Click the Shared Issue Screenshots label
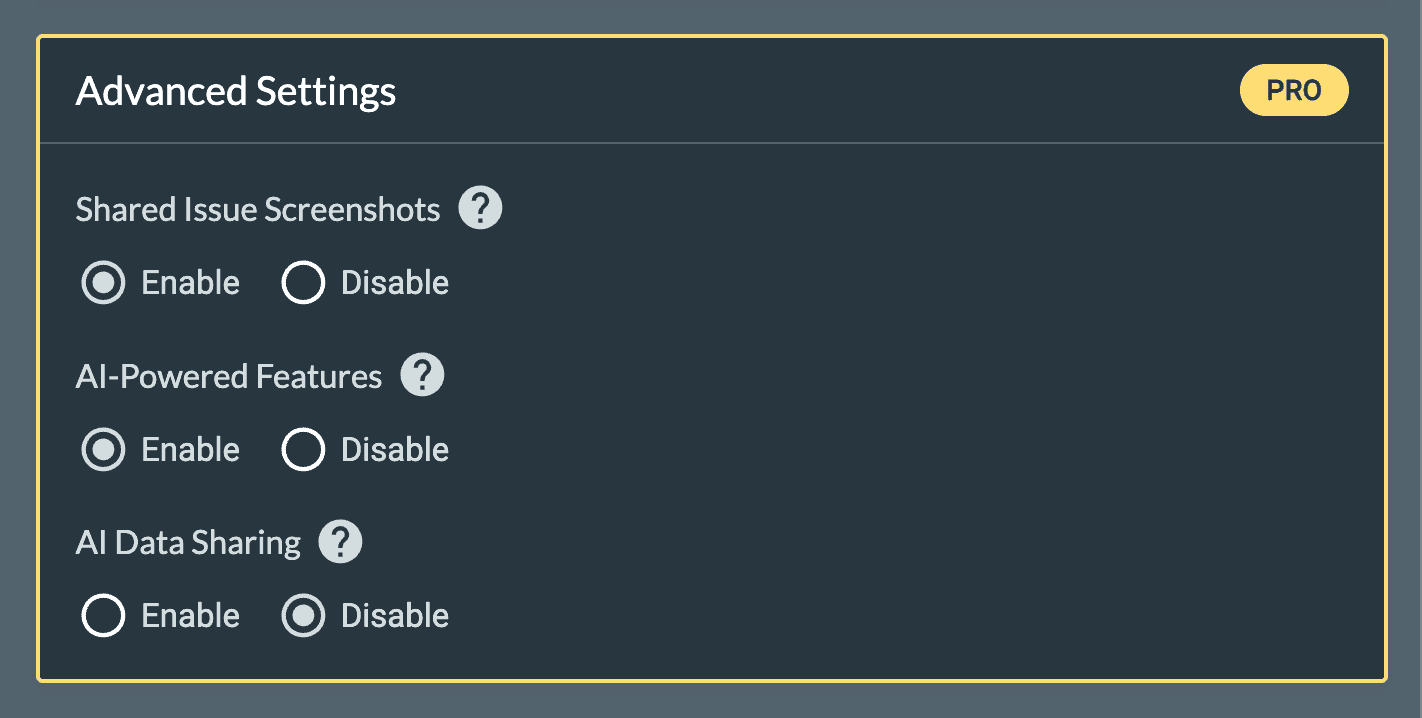1422x718 pixels. 258,208
